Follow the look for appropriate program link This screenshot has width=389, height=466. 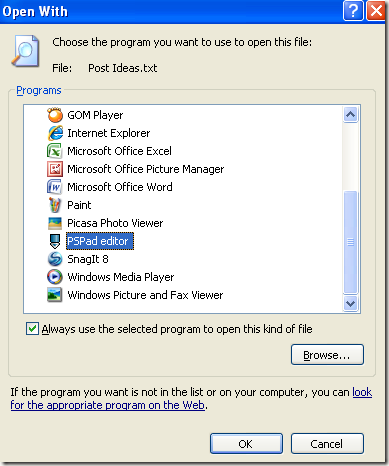(191, 399)
